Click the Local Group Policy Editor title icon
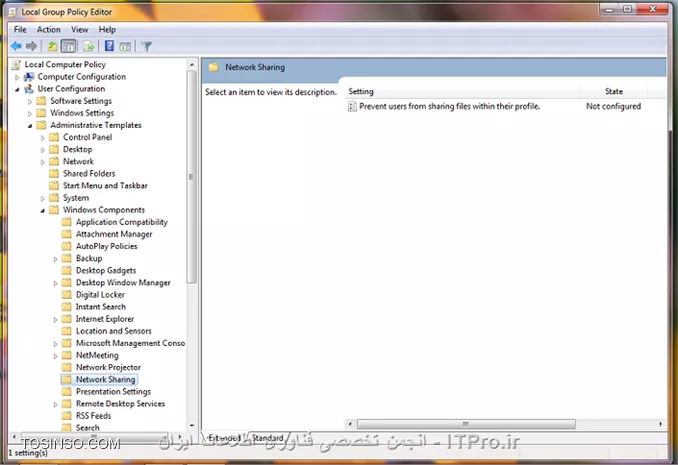678x465 pixels. click(x=13, y=12)
